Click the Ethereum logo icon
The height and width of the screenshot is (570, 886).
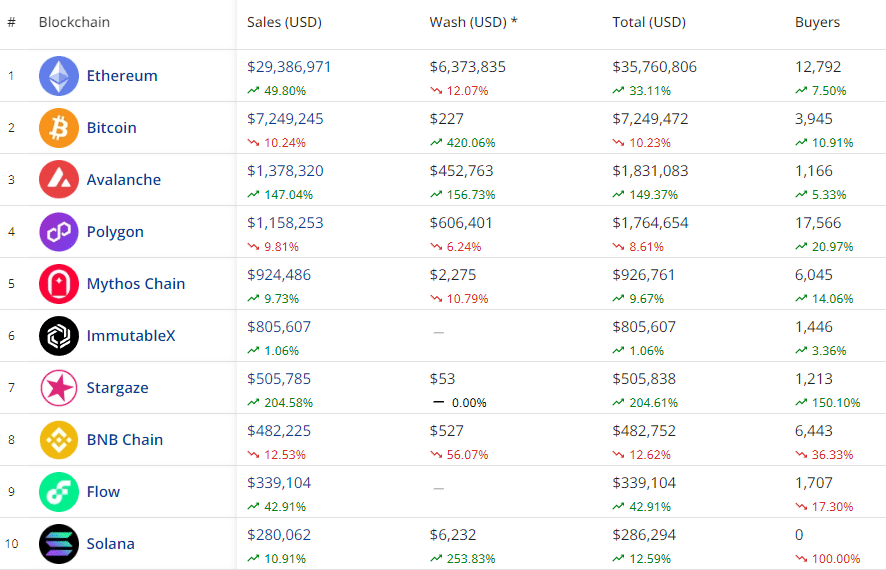[x=58, y=76]
